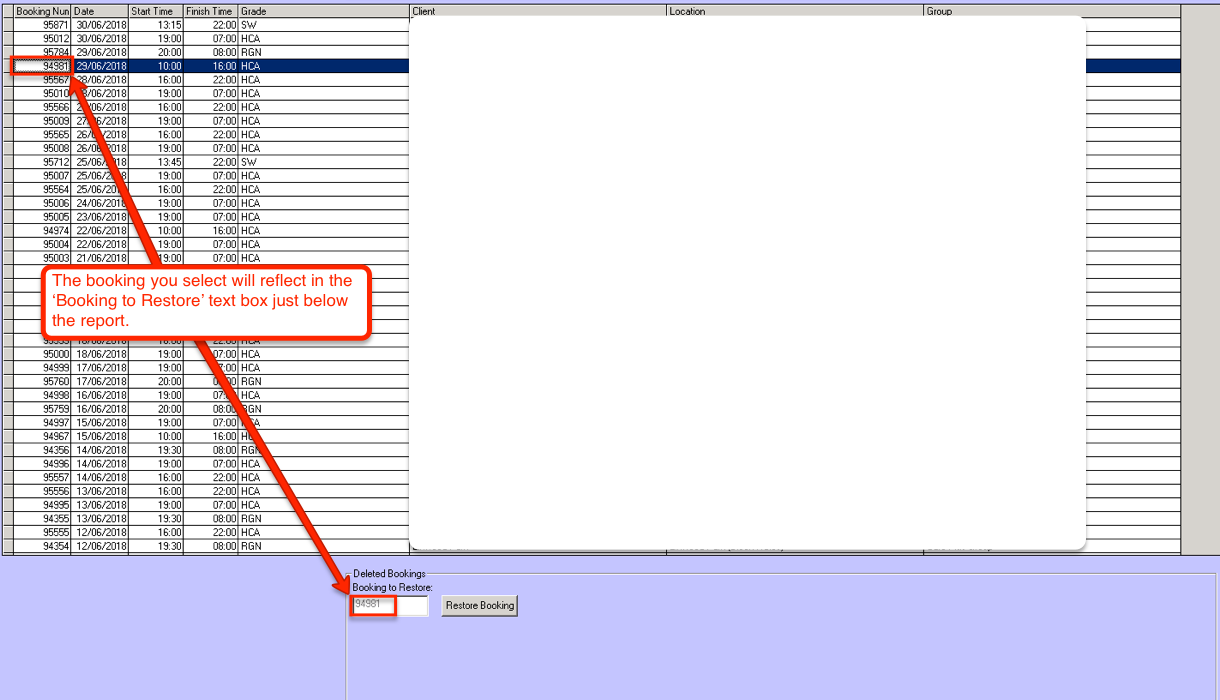Viewport: 1220px width, 700px height.
Task: Click the Group column header
Action: coord(1050,11)
